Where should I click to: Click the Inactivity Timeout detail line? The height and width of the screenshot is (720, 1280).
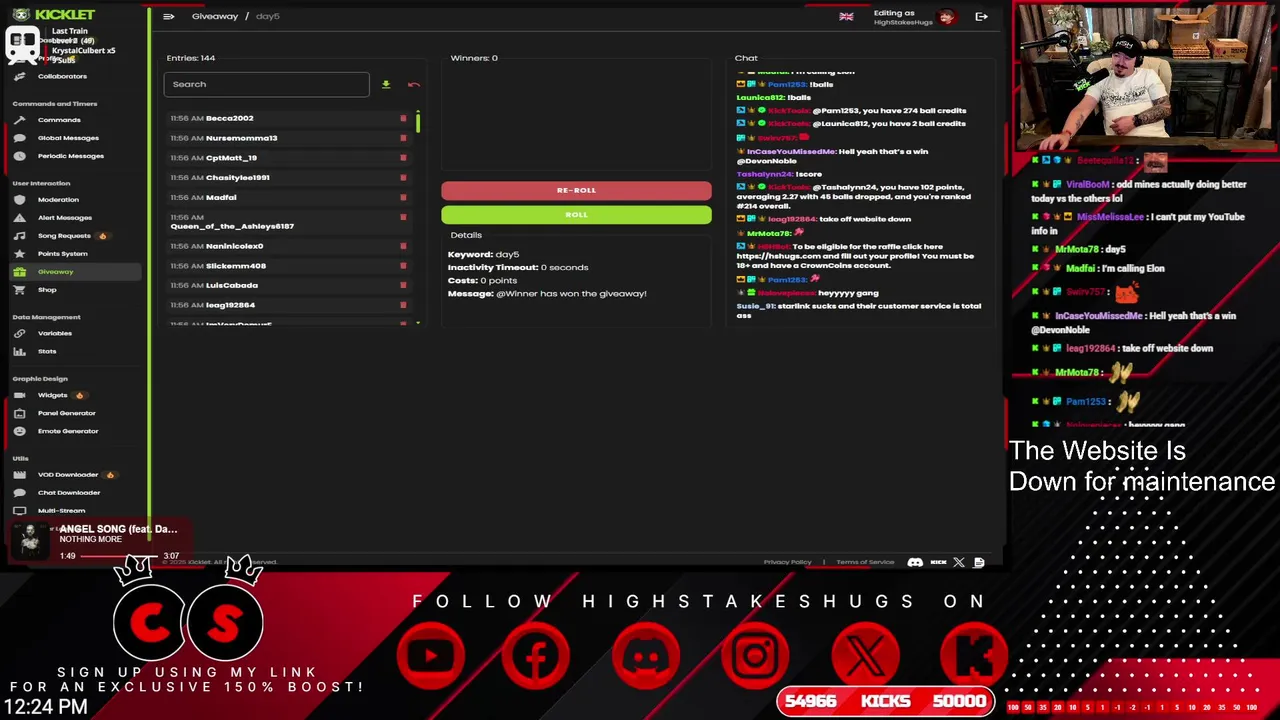518,267
